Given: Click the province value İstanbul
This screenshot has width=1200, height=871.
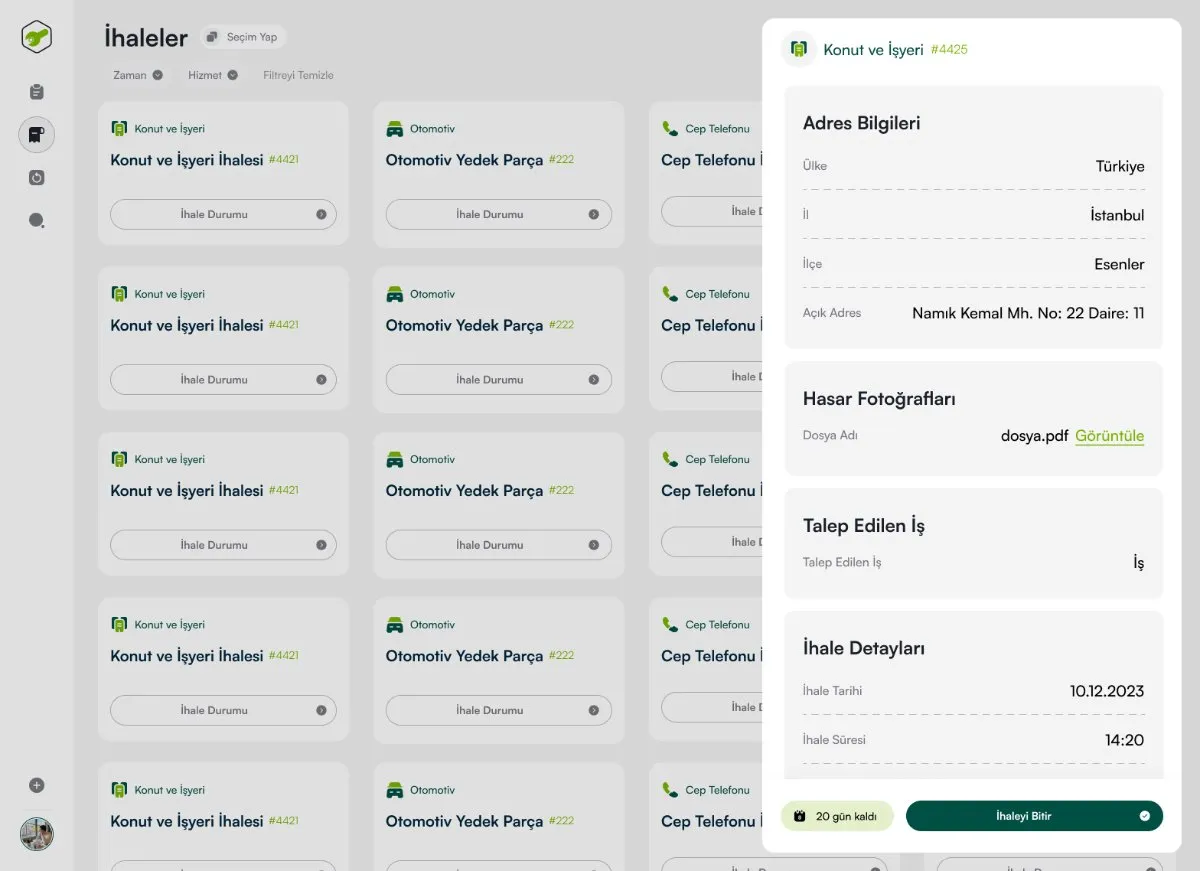Looking at the screenshot, I should coord(1117,215).
